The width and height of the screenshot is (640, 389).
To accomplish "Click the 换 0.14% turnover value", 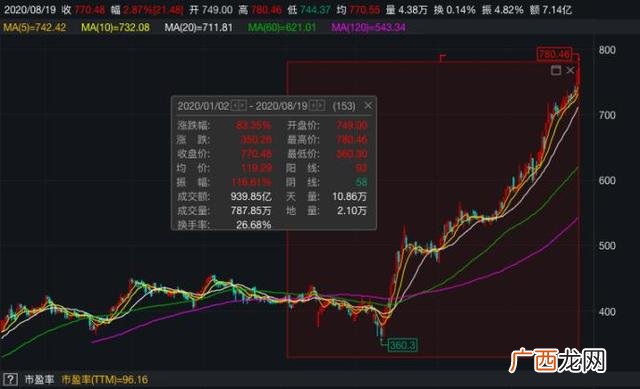I will (454, 9).
